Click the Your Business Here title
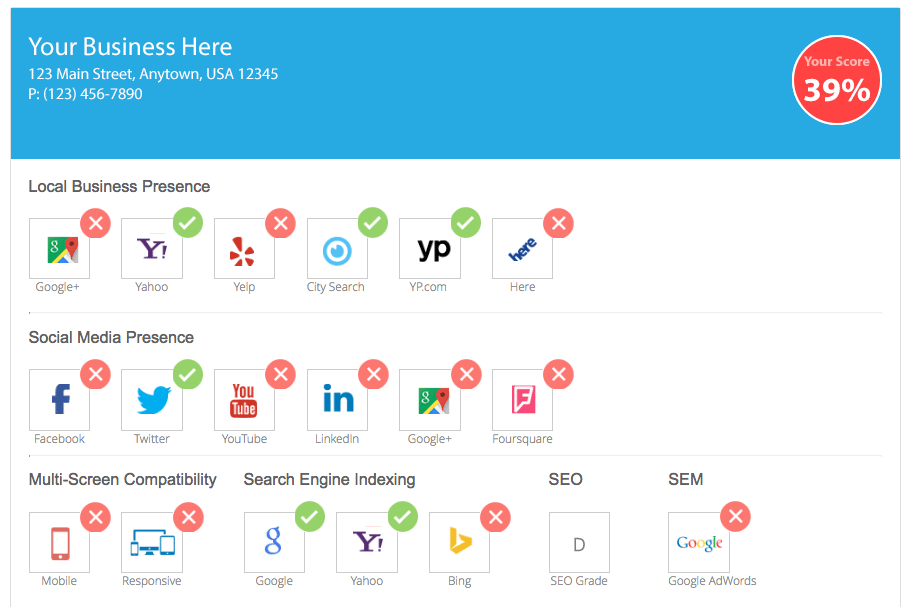912x607 pixels. 130,47
